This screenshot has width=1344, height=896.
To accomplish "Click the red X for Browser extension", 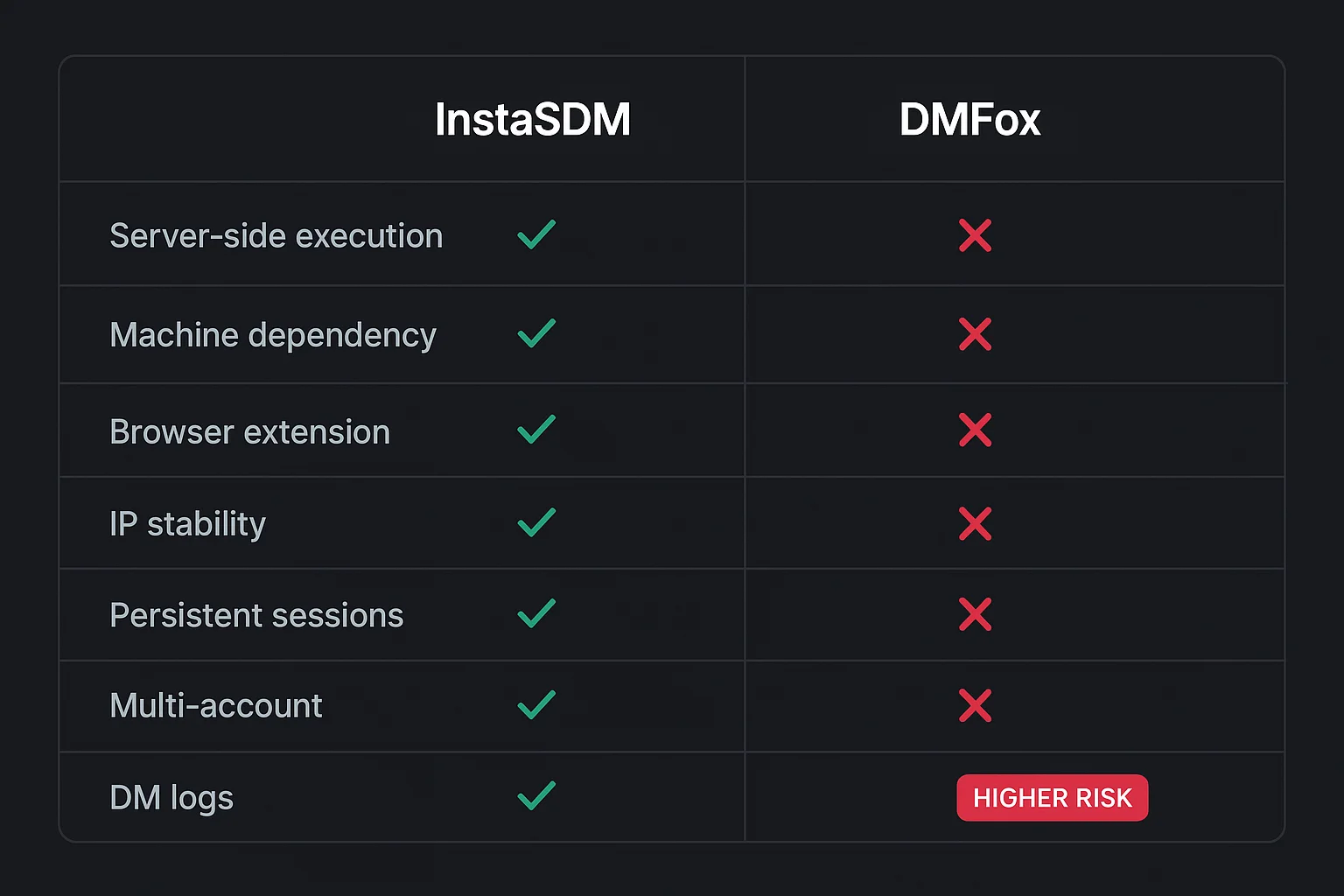I will (975, 430).
